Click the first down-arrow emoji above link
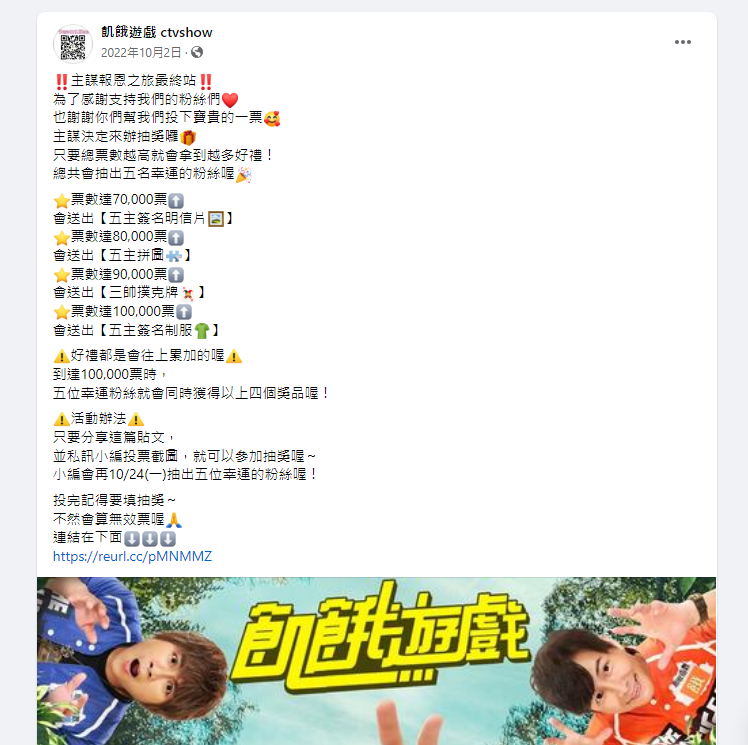748x745 pixels. click(132, 538)
